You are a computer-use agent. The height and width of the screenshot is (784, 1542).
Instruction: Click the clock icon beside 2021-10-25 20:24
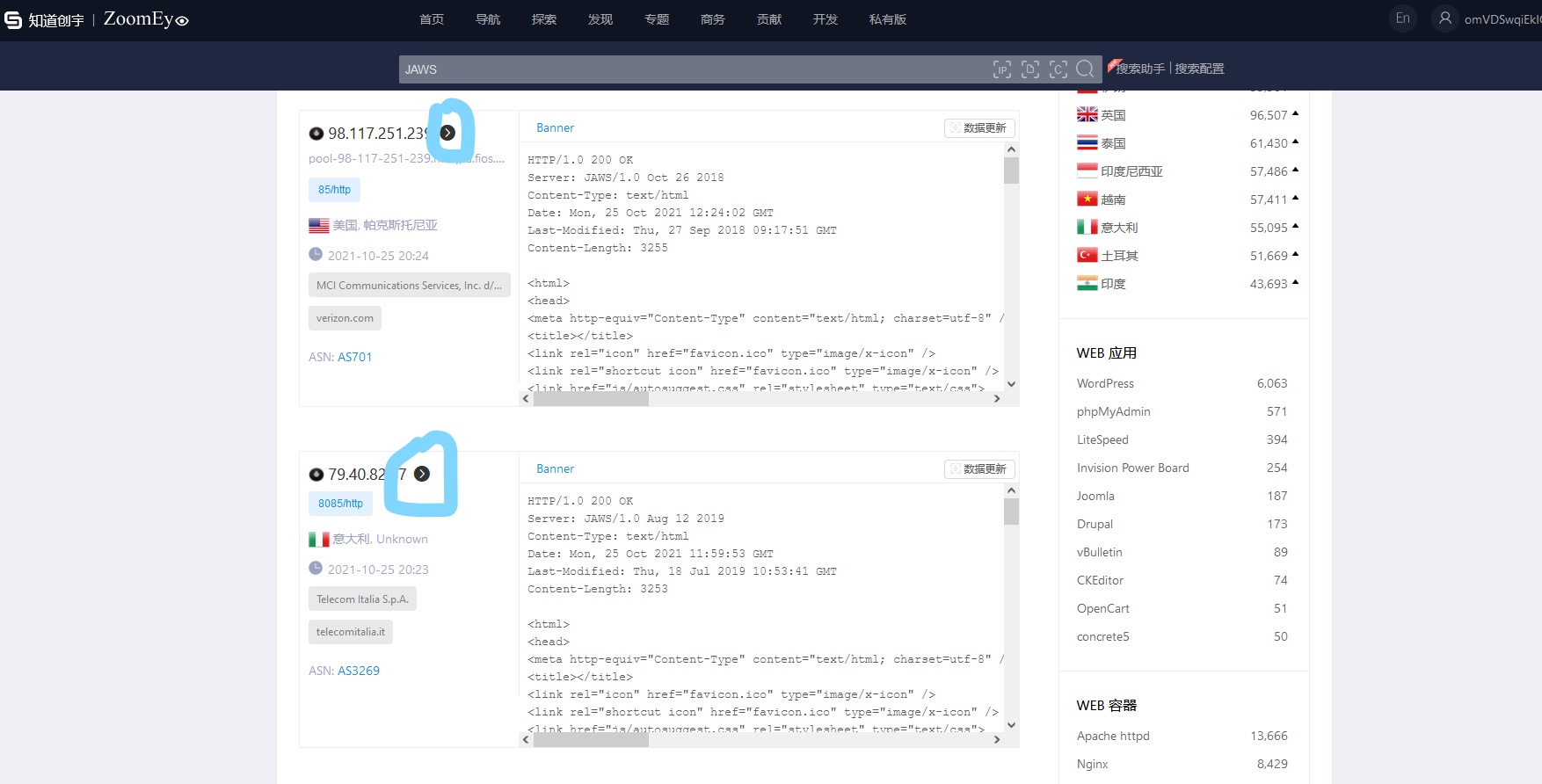click(x=316, y=254)
